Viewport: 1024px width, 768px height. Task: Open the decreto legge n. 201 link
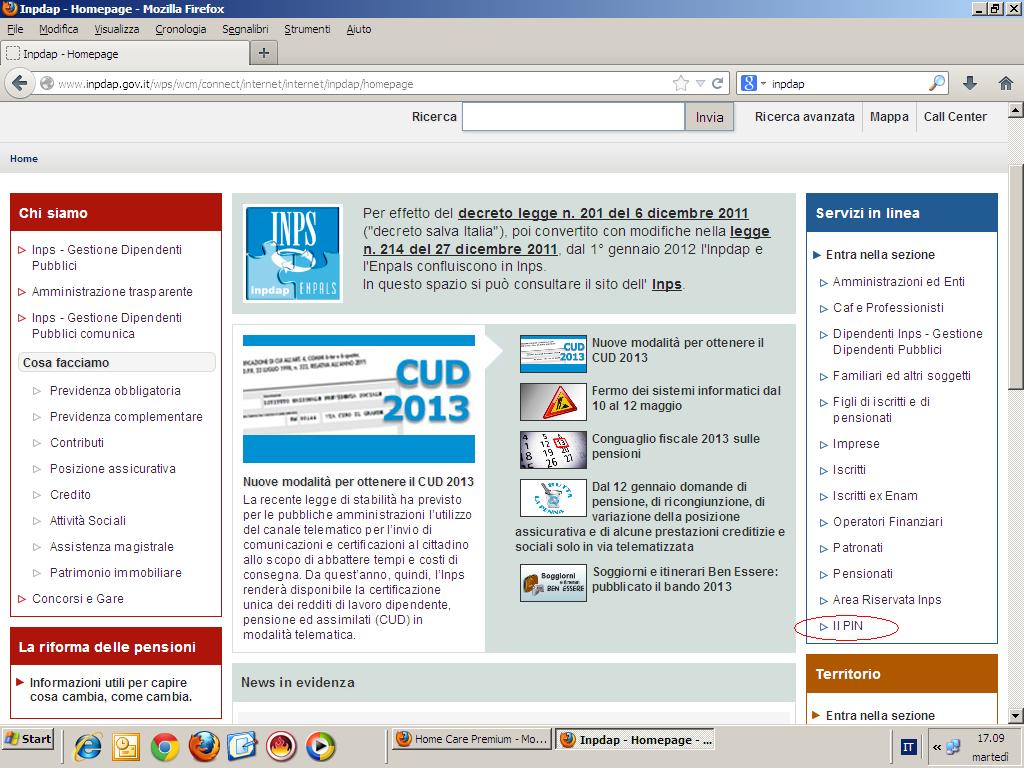603,213
